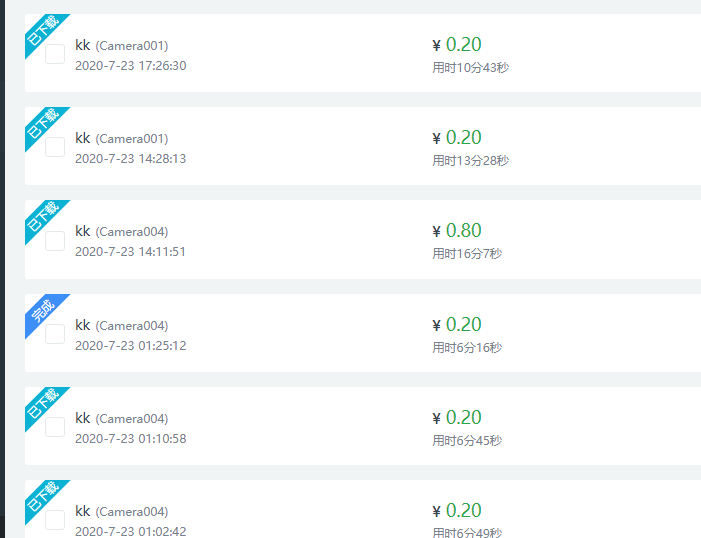
Task: Select the ¥ 0.80 price amount
Action: coord(457,231)
